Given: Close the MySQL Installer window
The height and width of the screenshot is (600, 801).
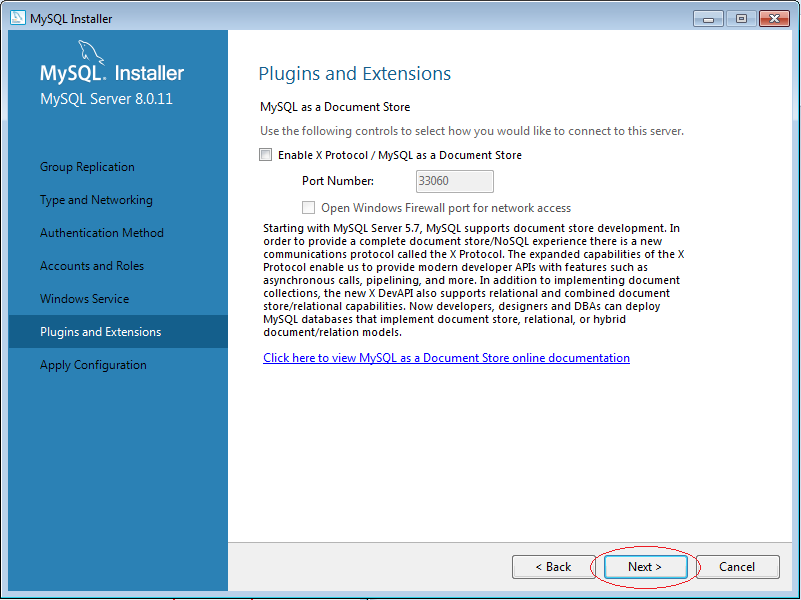Looking at the screenshot, I should click(774, 19).
